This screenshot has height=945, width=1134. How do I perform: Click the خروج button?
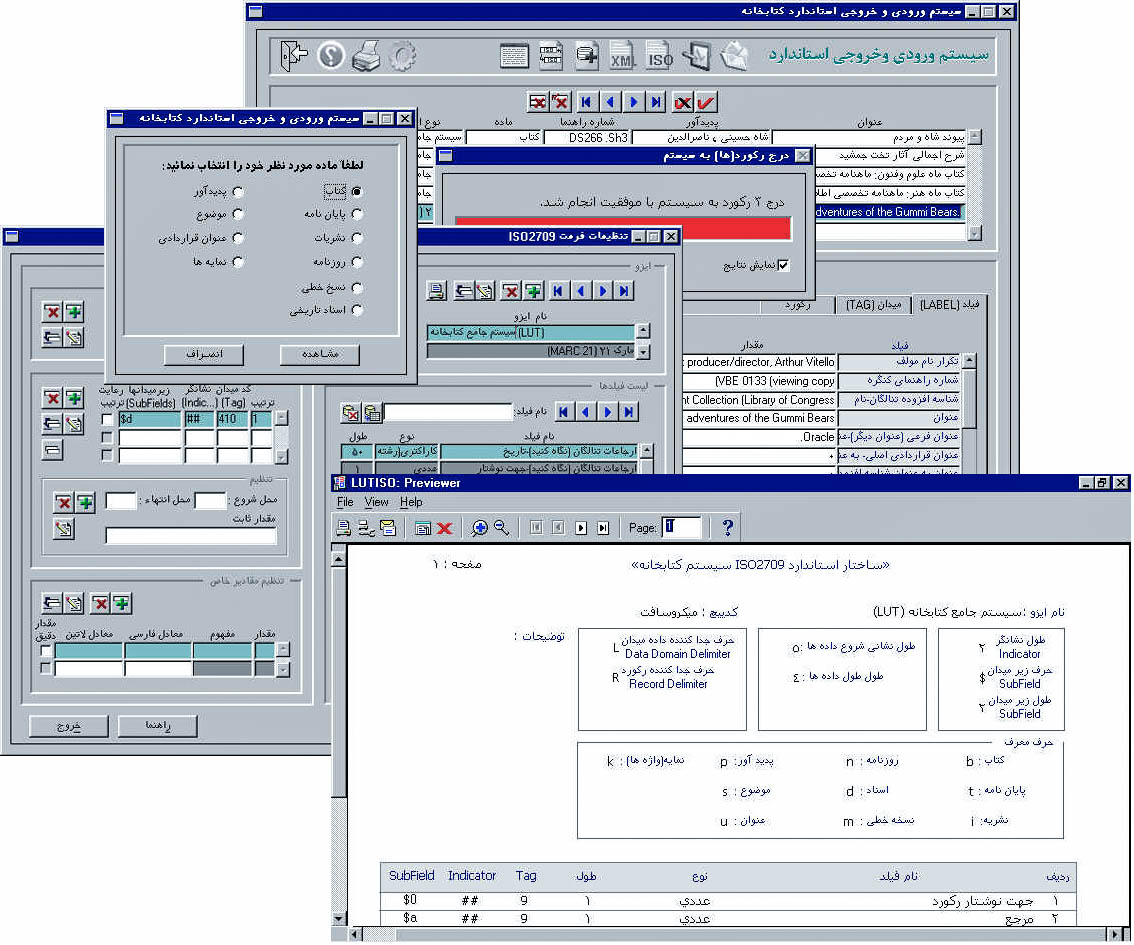(x=69, y=726)
